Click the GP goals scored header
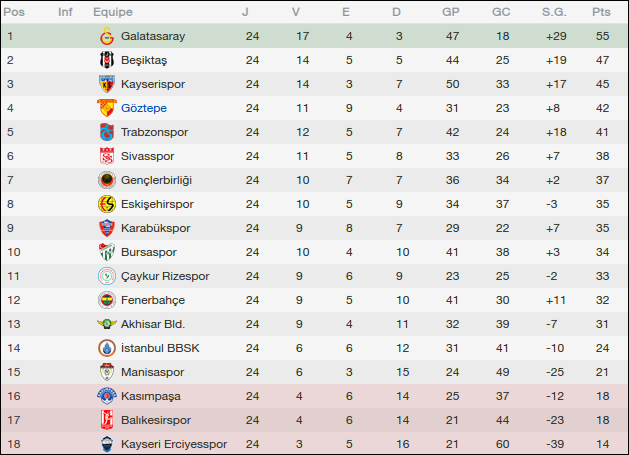Screen dimensions: 629x455 [451, 12]
